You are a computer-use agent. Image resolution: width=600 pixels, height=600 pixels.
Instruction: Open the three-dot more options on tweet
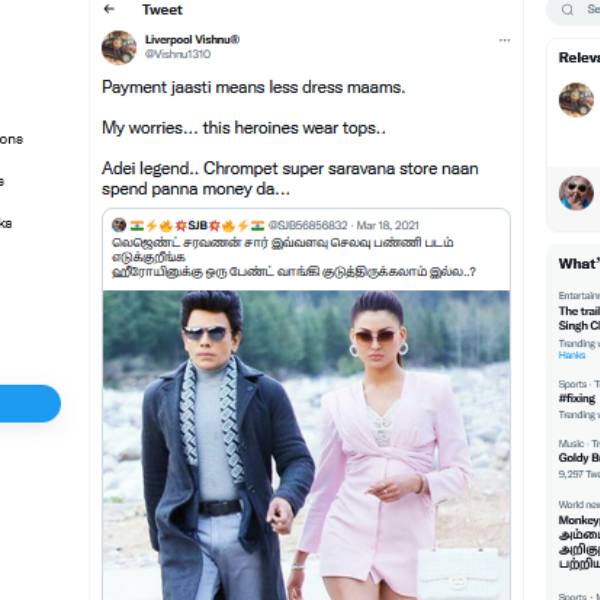pyautogui.click(x=504, y=40)
